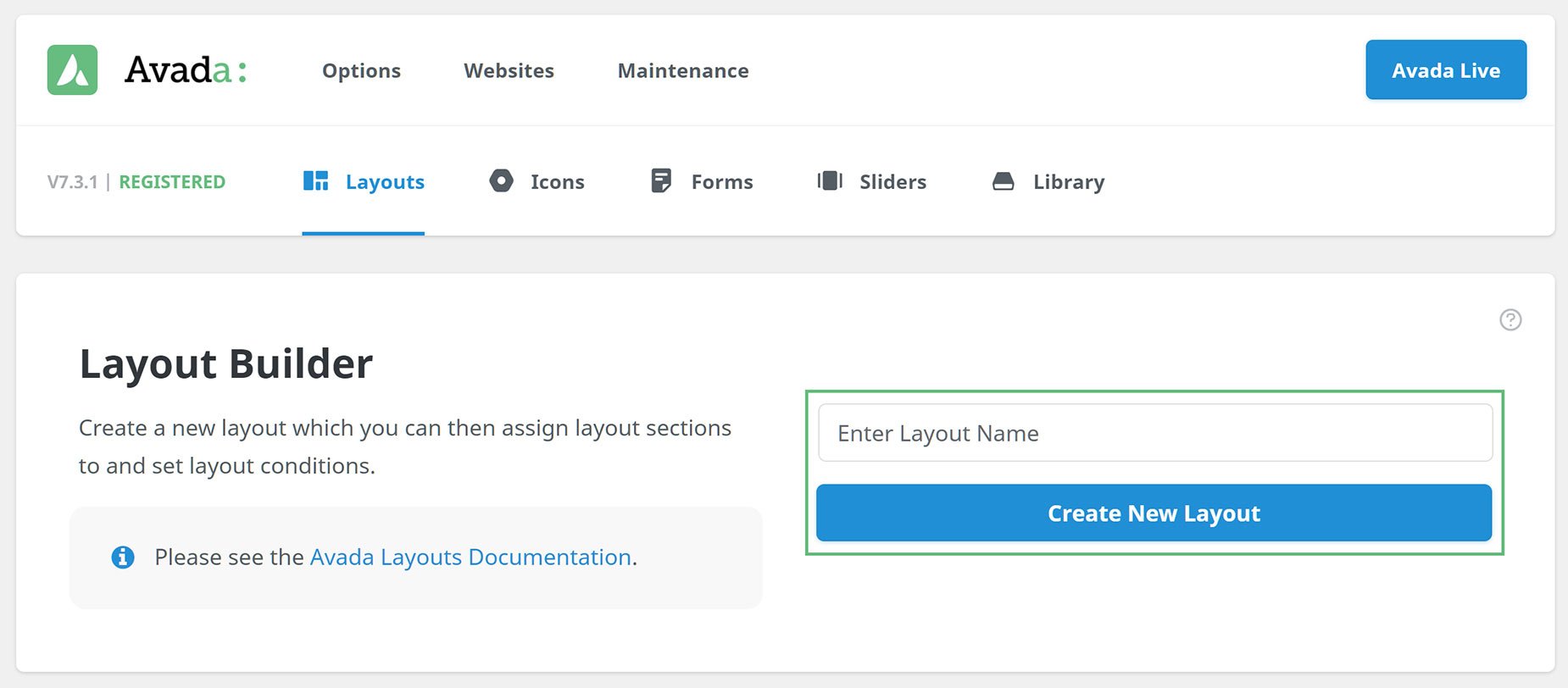The image size is (1568, 688).
Task: Open the Avada Layouts Documentation link
Action: coord(470,557)
